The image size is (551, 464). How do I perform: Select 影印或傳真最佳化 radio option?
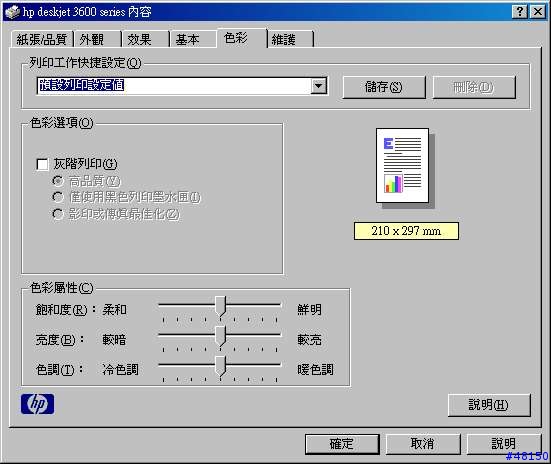[58, 214]
